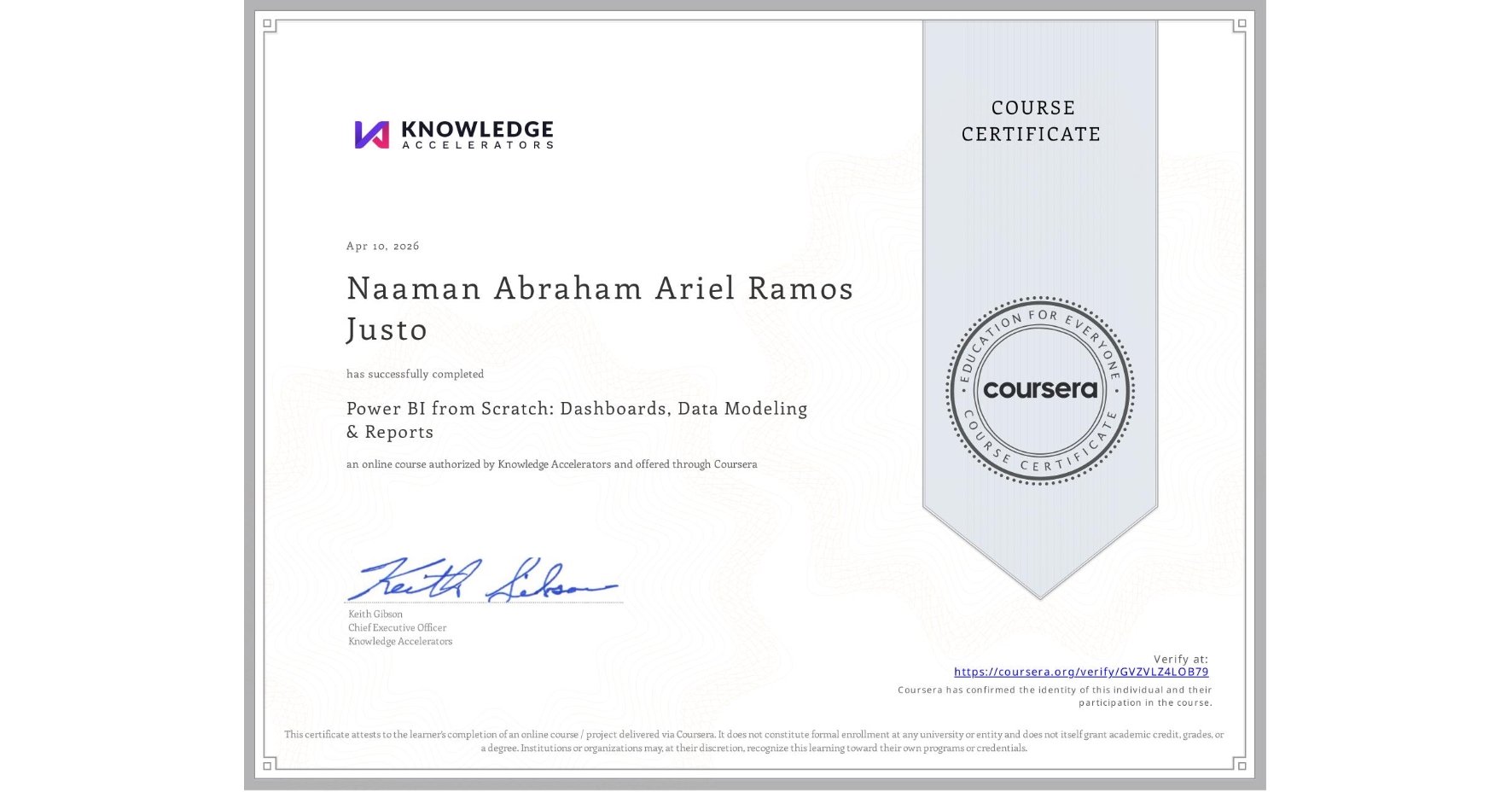Click the name 'Naaman Abraham Ariel Ramos'
The height and width of the screenshot is (792, 1512).
(600, 288)
